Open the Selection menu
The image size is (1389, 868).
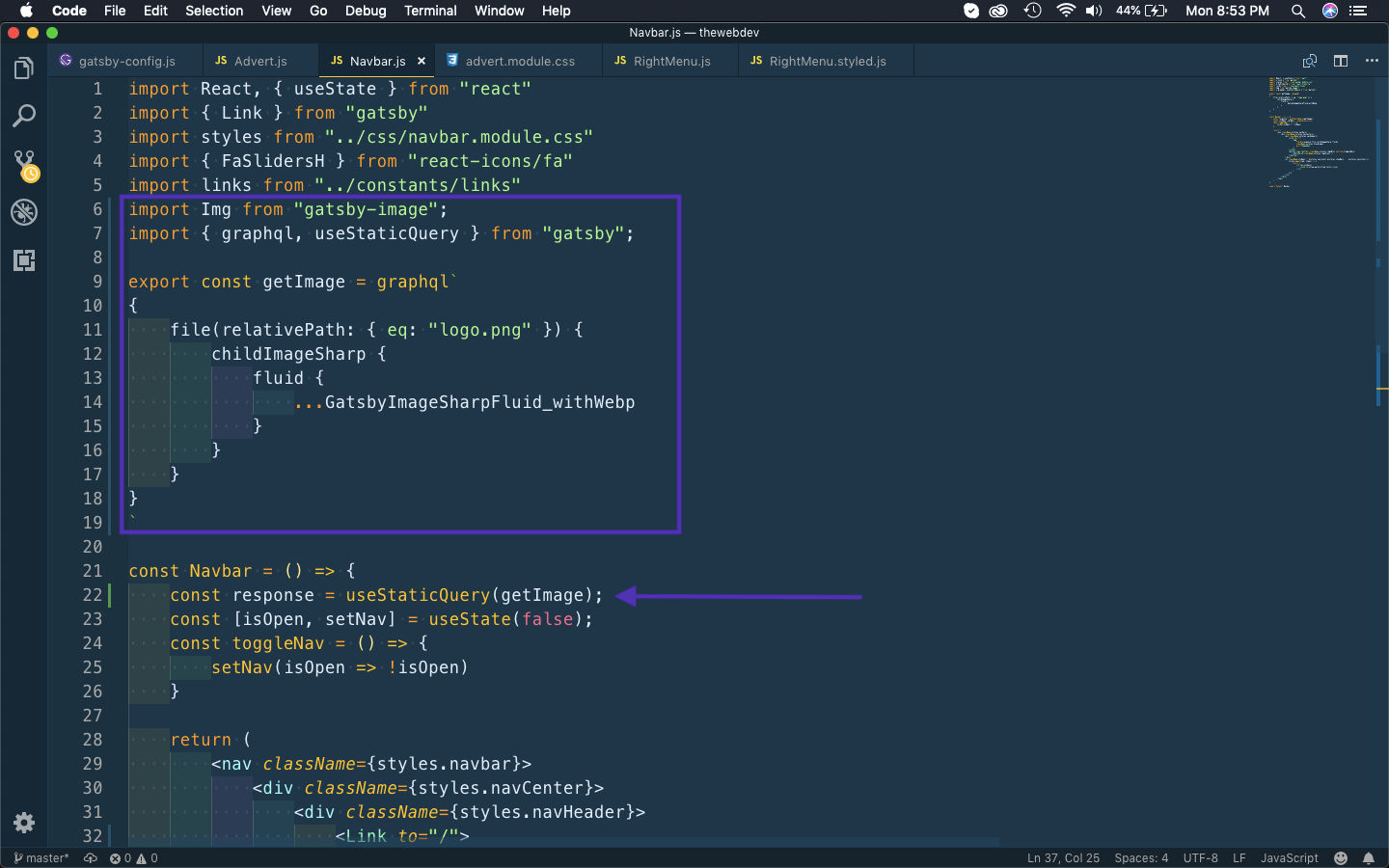click(x=214, y=11)
